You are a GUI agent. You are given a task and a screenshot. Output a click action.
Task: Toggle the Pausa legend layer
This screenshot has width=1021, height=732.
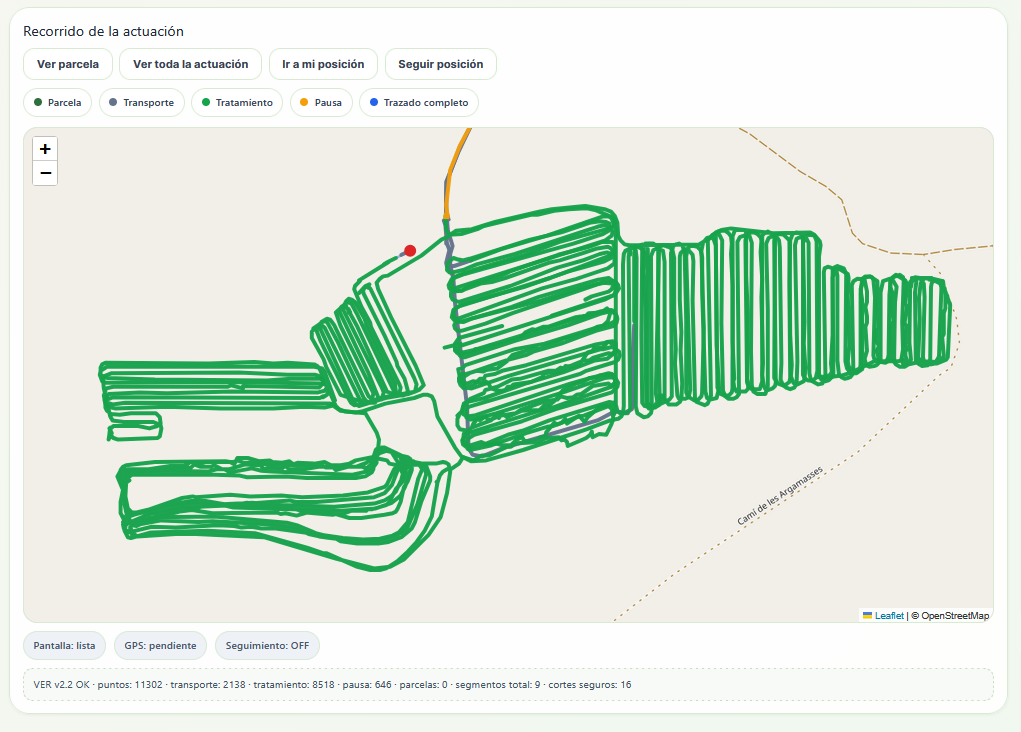pos(321,102)
